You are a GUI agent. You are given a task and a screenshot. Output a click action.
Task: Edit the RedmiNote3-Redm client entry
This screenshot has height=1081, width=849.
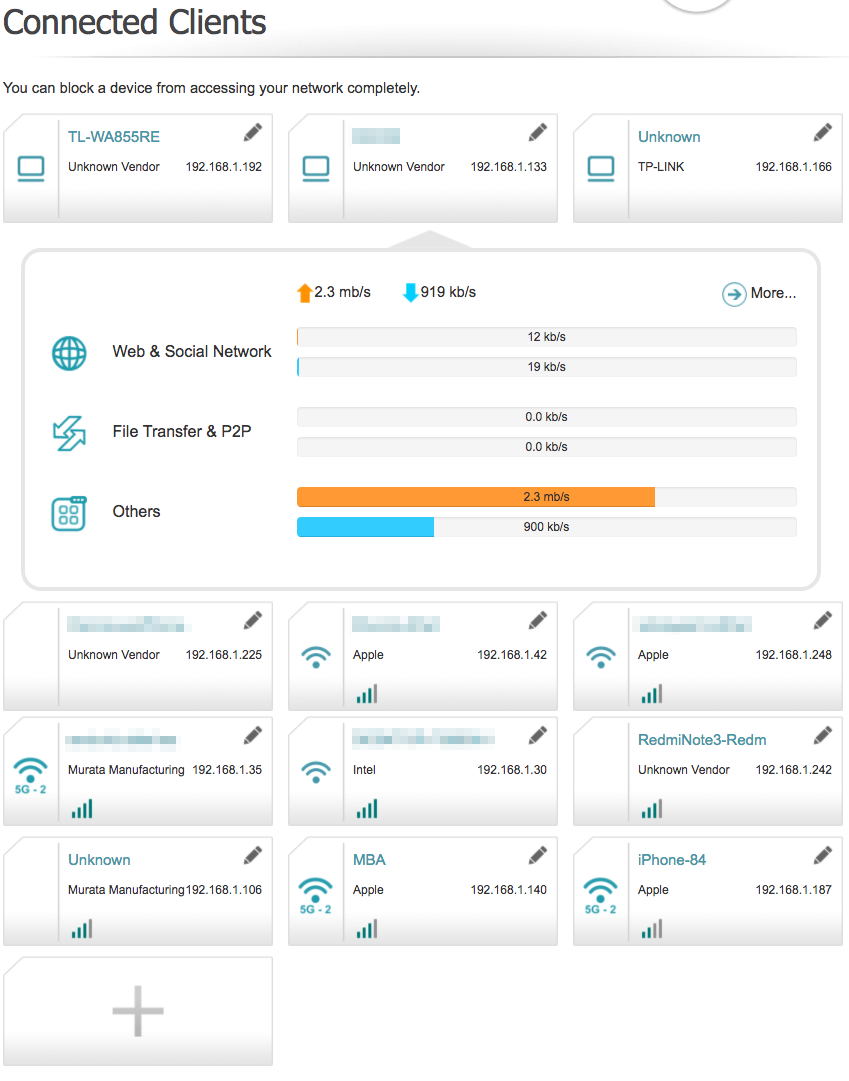point(823,736)
